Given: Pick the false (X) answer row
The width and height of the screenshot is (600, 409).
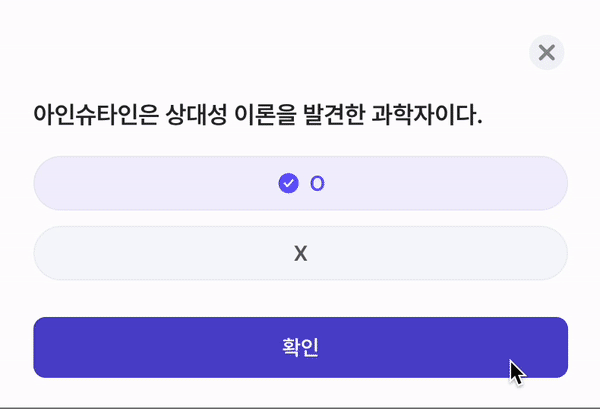Looking at the screenshot, I should [x=300, y=253].
